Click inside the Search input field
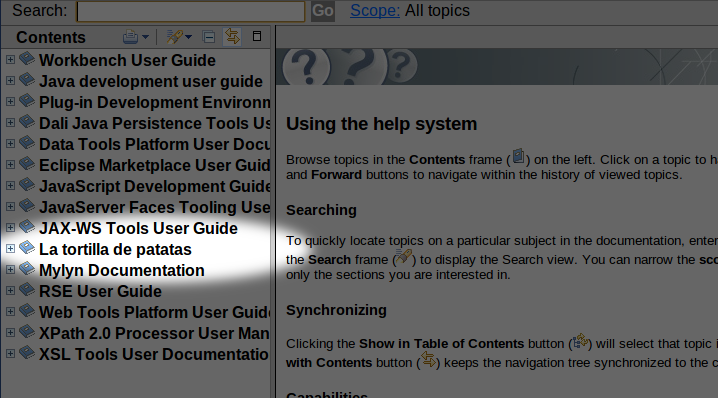 tap(191, 11)
